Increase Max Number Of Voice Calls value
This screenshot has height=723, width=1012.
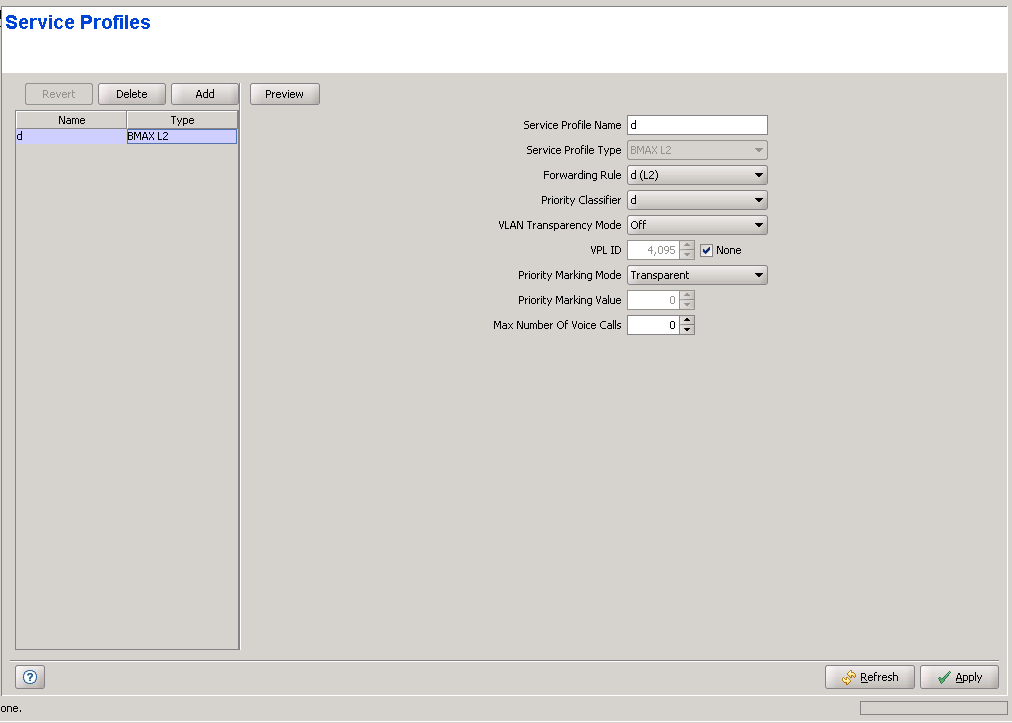click(687, 320)
